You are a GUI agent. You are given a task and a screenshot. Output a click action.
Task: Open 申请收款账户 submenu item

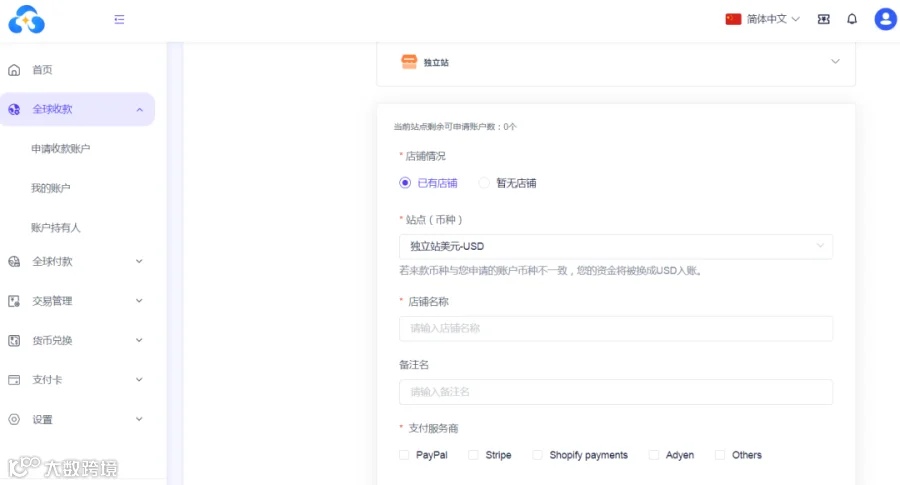click(60, 149)
